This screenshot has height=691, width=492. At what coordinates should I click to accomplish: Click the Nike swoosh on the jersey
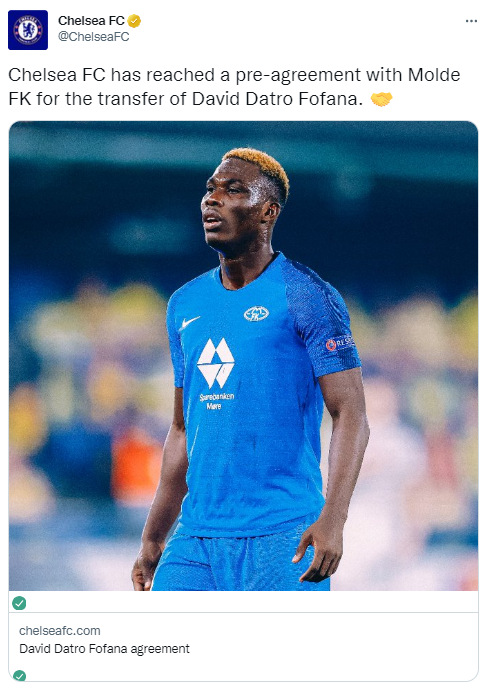pyautogui.click(x=190, y=323)
